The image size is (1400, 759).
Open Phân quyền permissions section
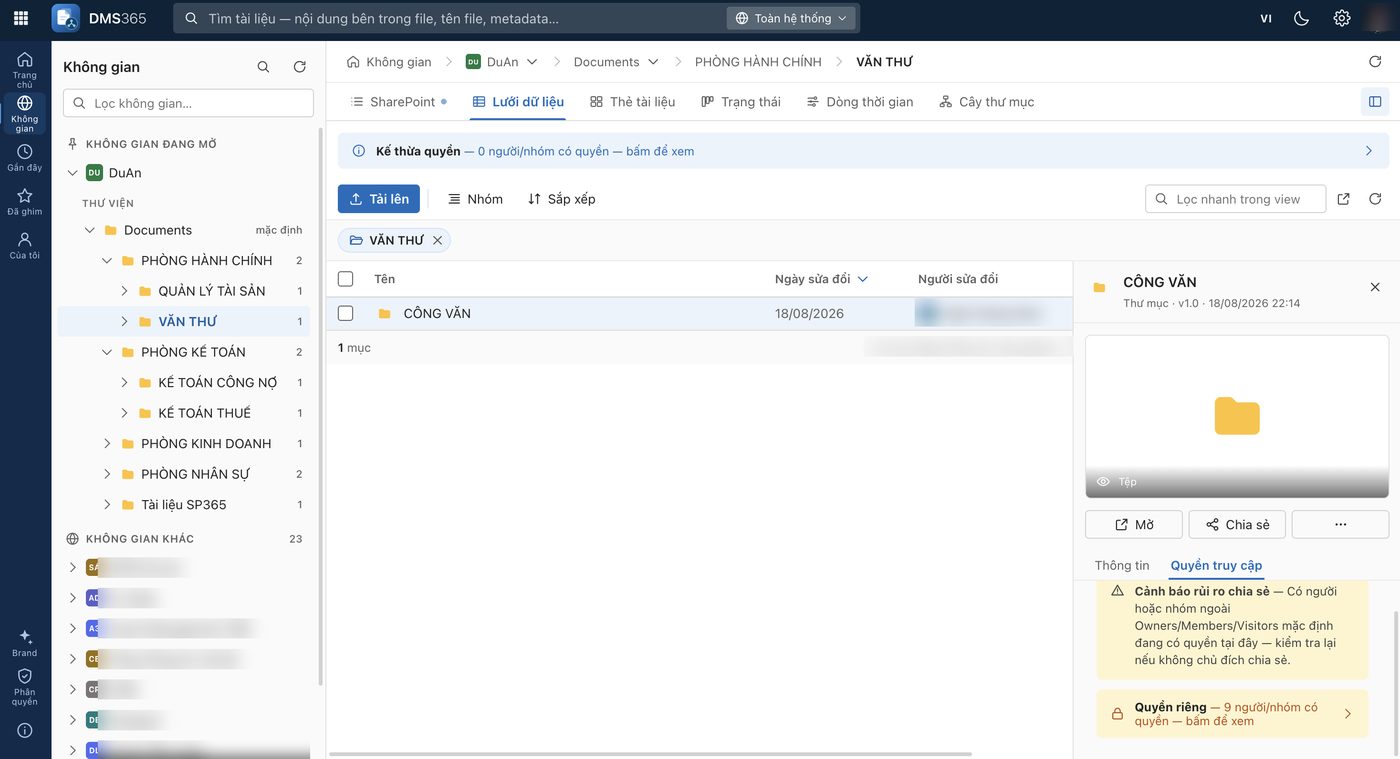coord(25,686)
